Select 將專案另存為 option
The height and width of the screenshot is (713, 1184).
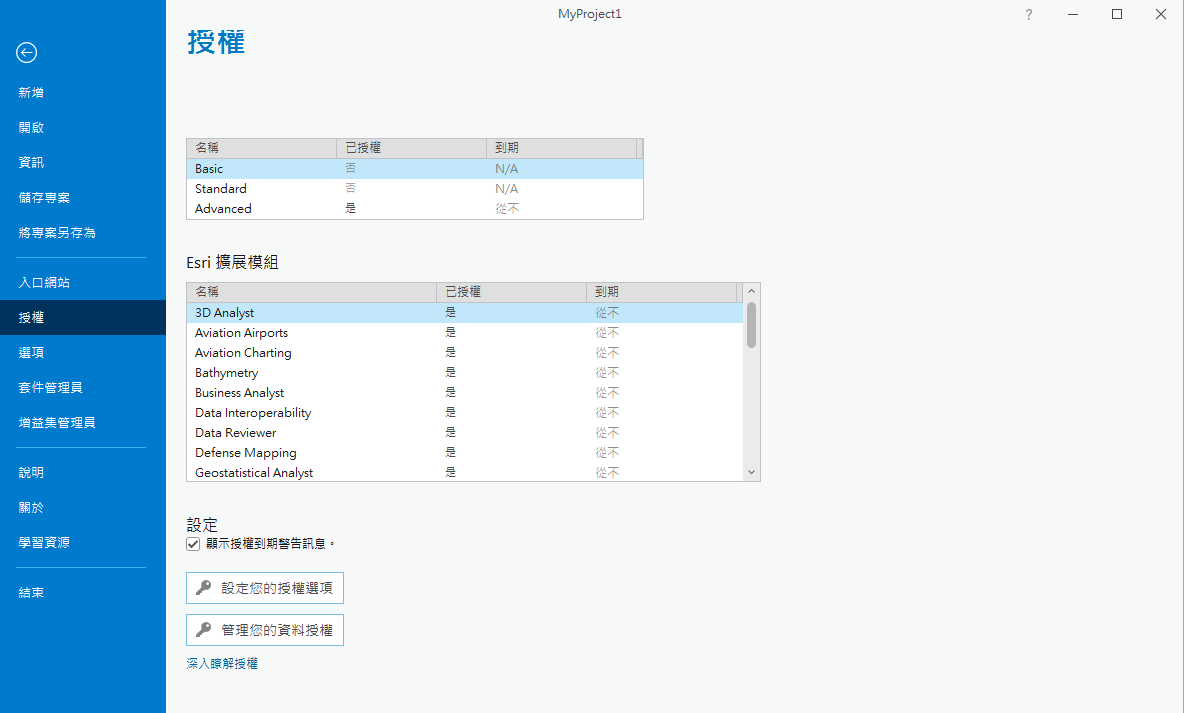pos(57,233)
